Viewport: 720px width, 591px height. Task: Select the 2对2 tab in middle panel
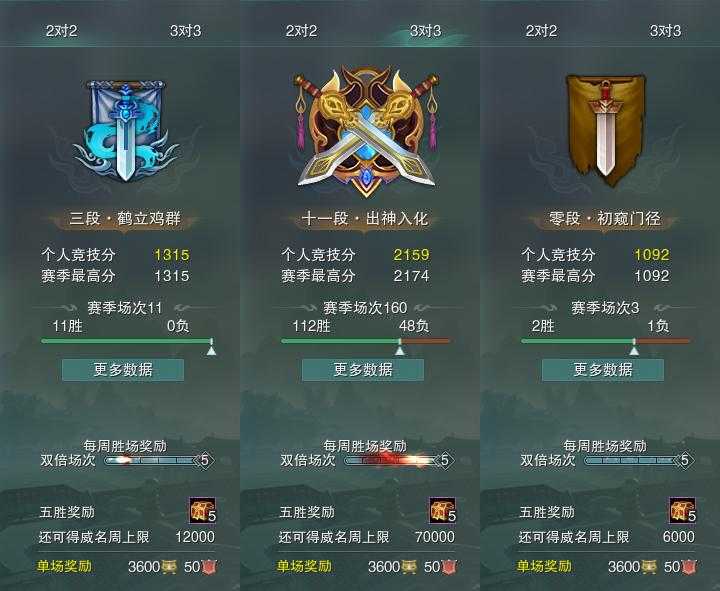(301, 31)
